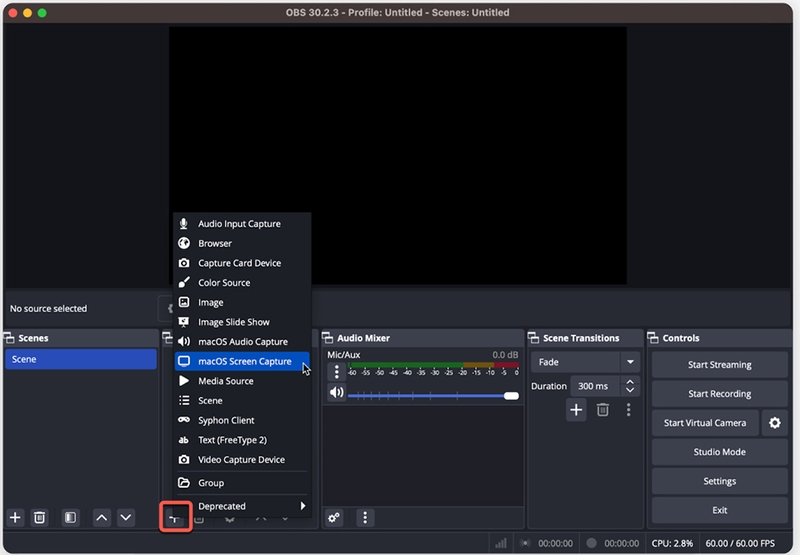Add a new transition with plus icon

click(576, 410)
